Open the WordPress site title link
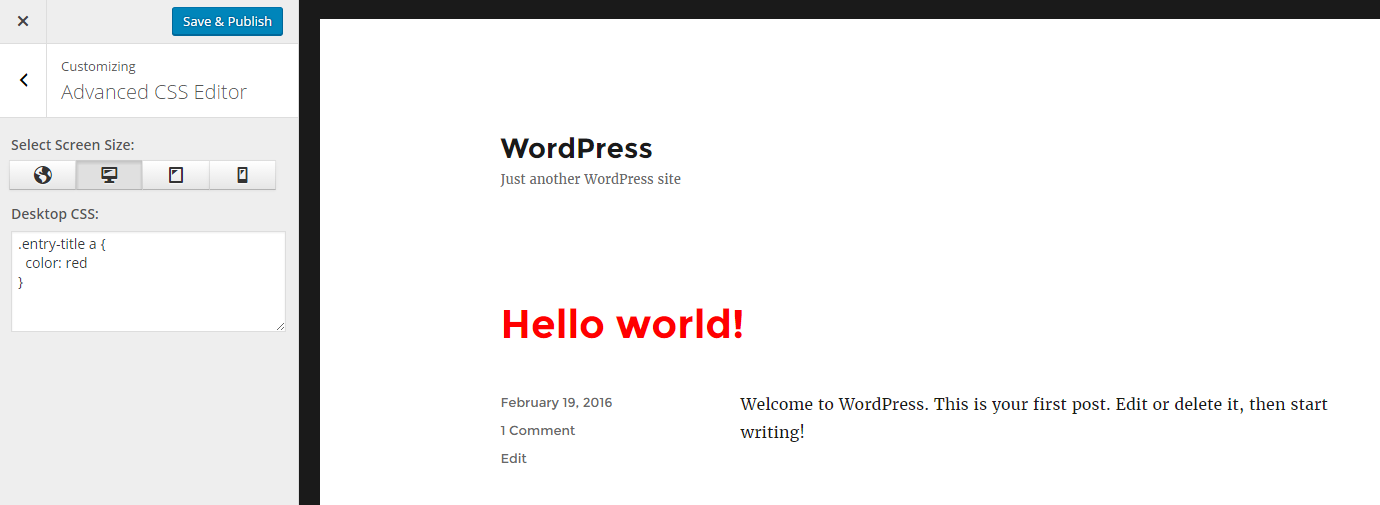The width and height of the screenshot is (1380, 505). 576,148
